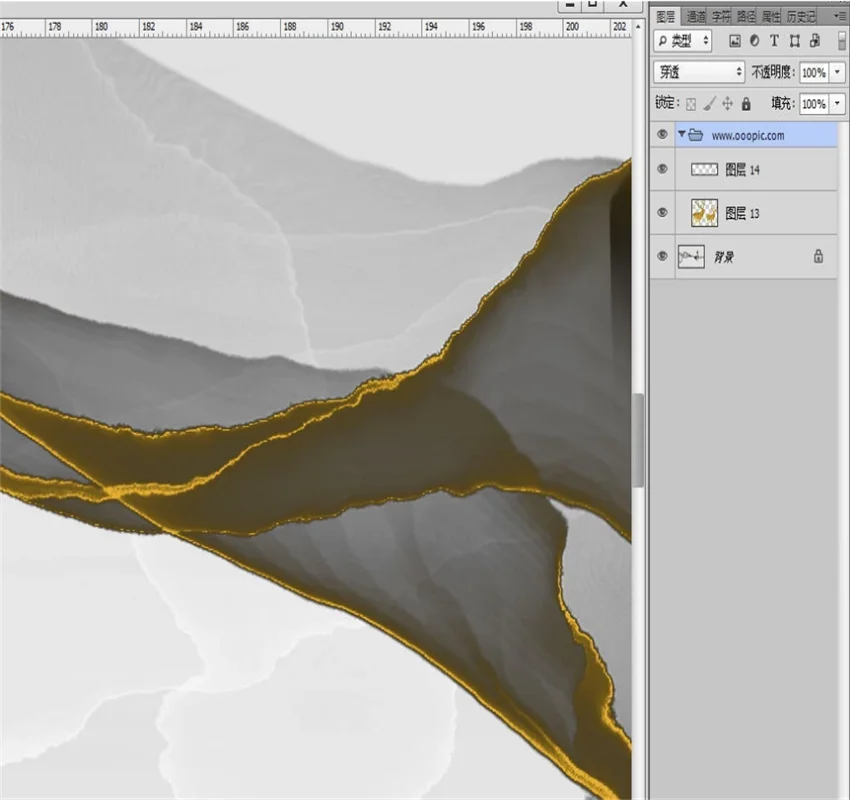This screenshot has width=850, height=800.
Task: Switch to the 通道 tab
Action: [695, 16]
